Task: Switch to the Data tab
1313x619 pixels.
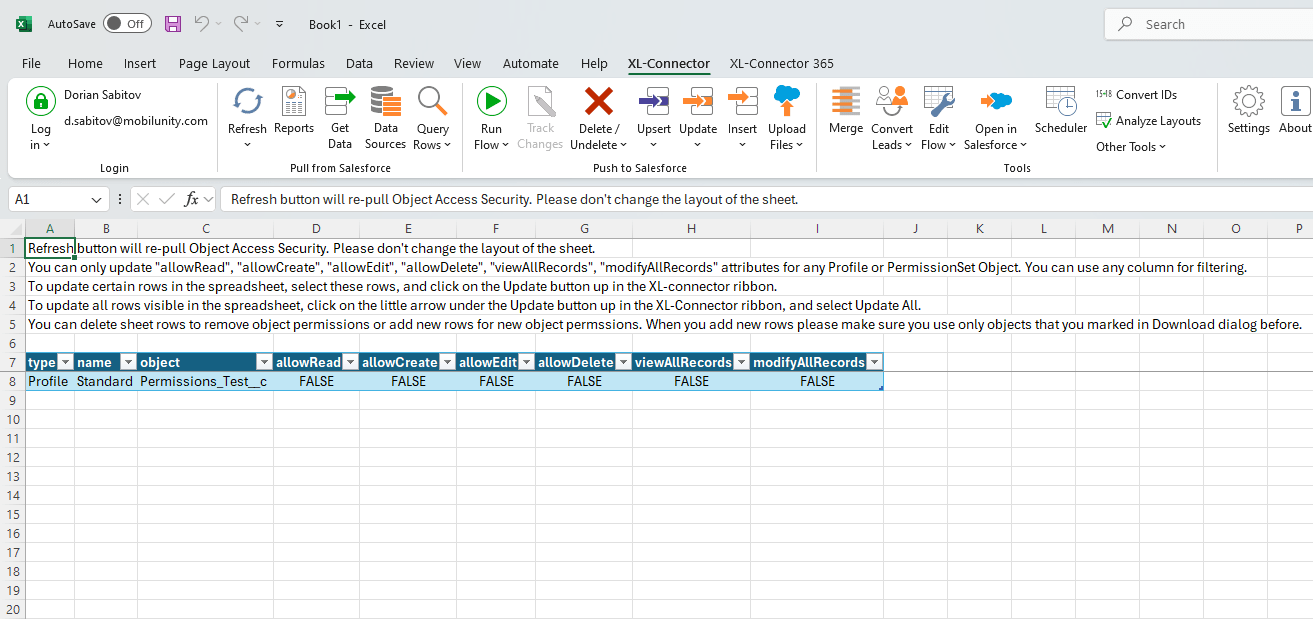Action: 359,63
